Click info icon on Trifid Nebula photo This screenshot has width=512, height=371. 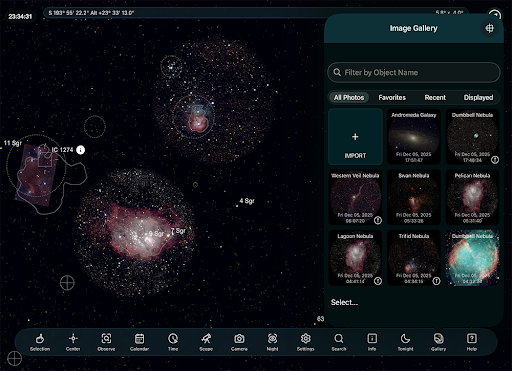pyautogui.click(x=436, y=281)
